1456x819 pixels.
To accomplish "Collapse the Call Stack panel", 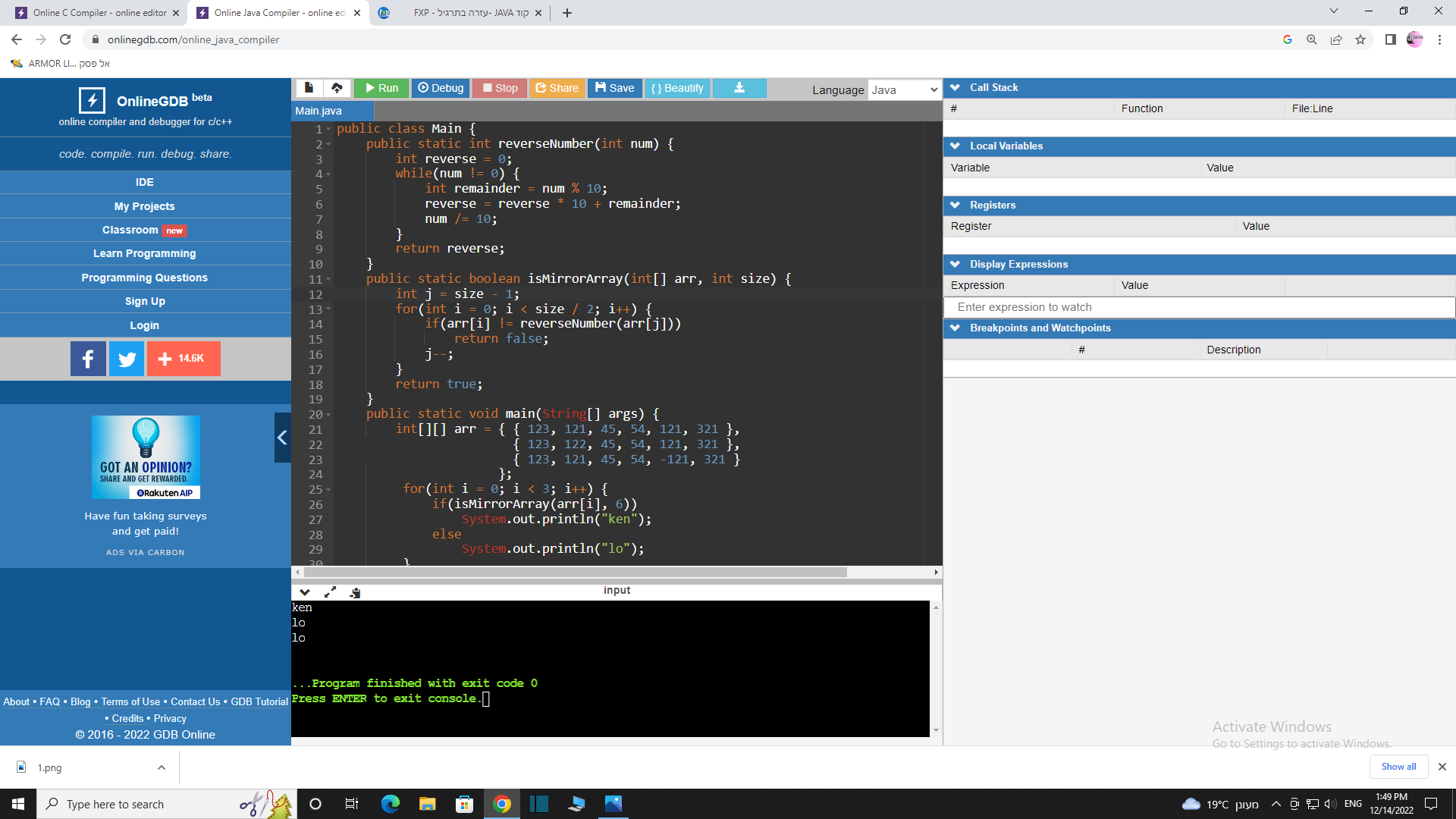I will coord(955,87).
